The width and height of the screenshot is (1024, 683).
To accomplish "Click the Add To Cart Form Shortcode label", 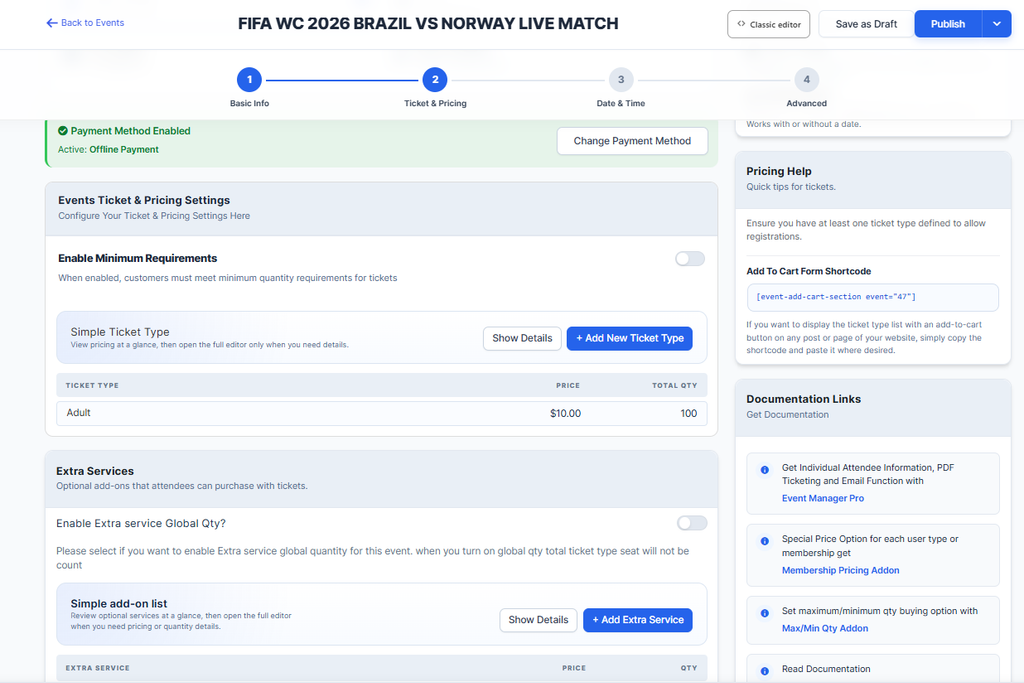I will [808, 271].
